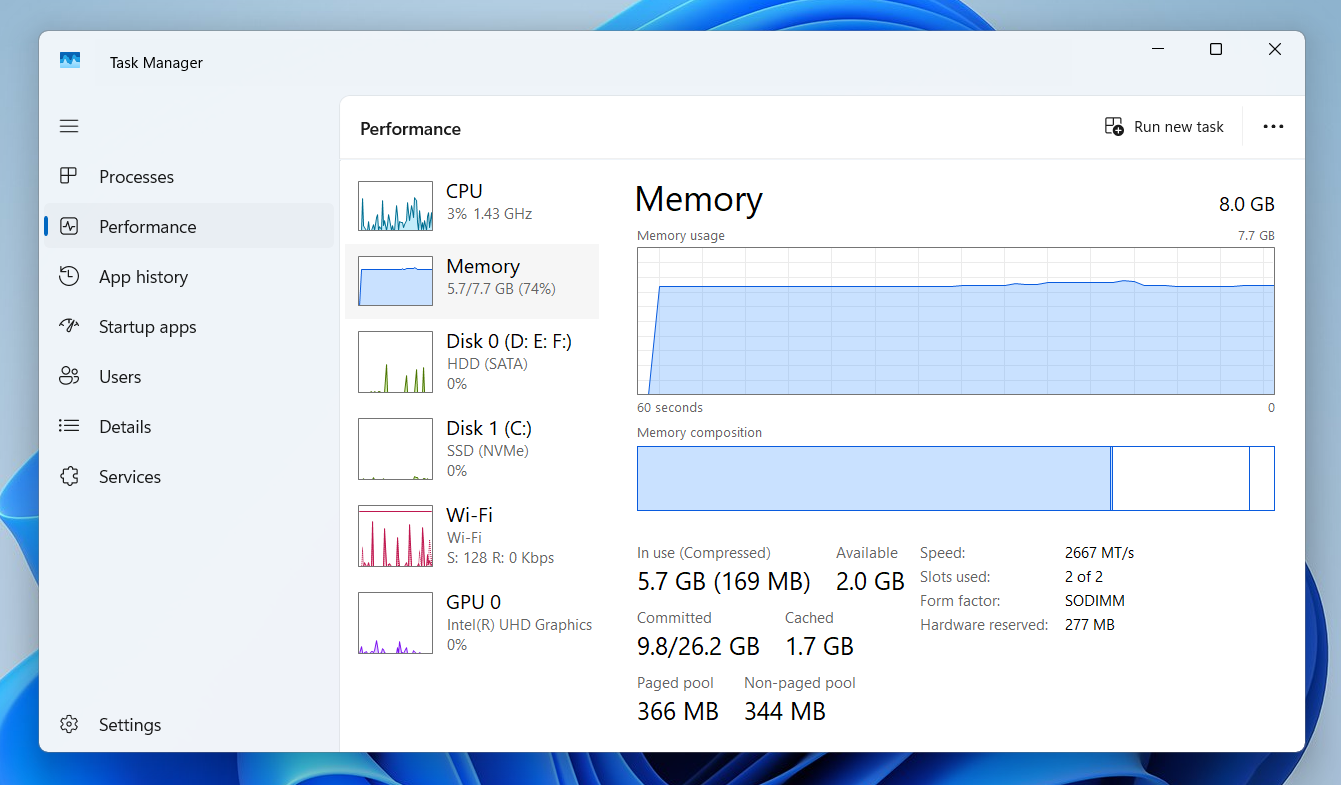The width and height of the screenshot is (1341, 785).
Task: Click the Memory usage graph
Action: [955, 321]
